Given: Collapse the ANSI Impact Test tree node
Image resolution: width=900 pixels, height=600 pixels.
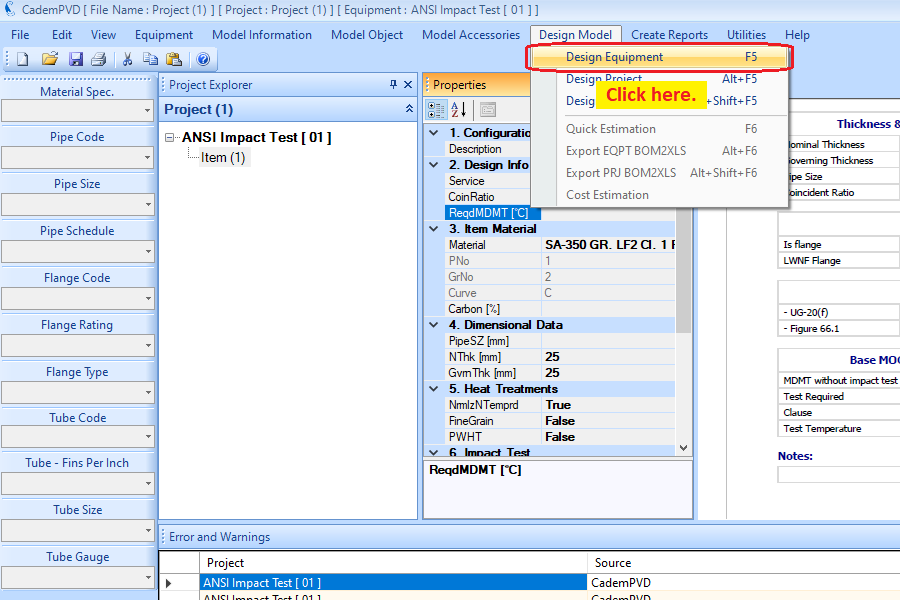Looking at the screenshot, I should (x=171, y=138).
